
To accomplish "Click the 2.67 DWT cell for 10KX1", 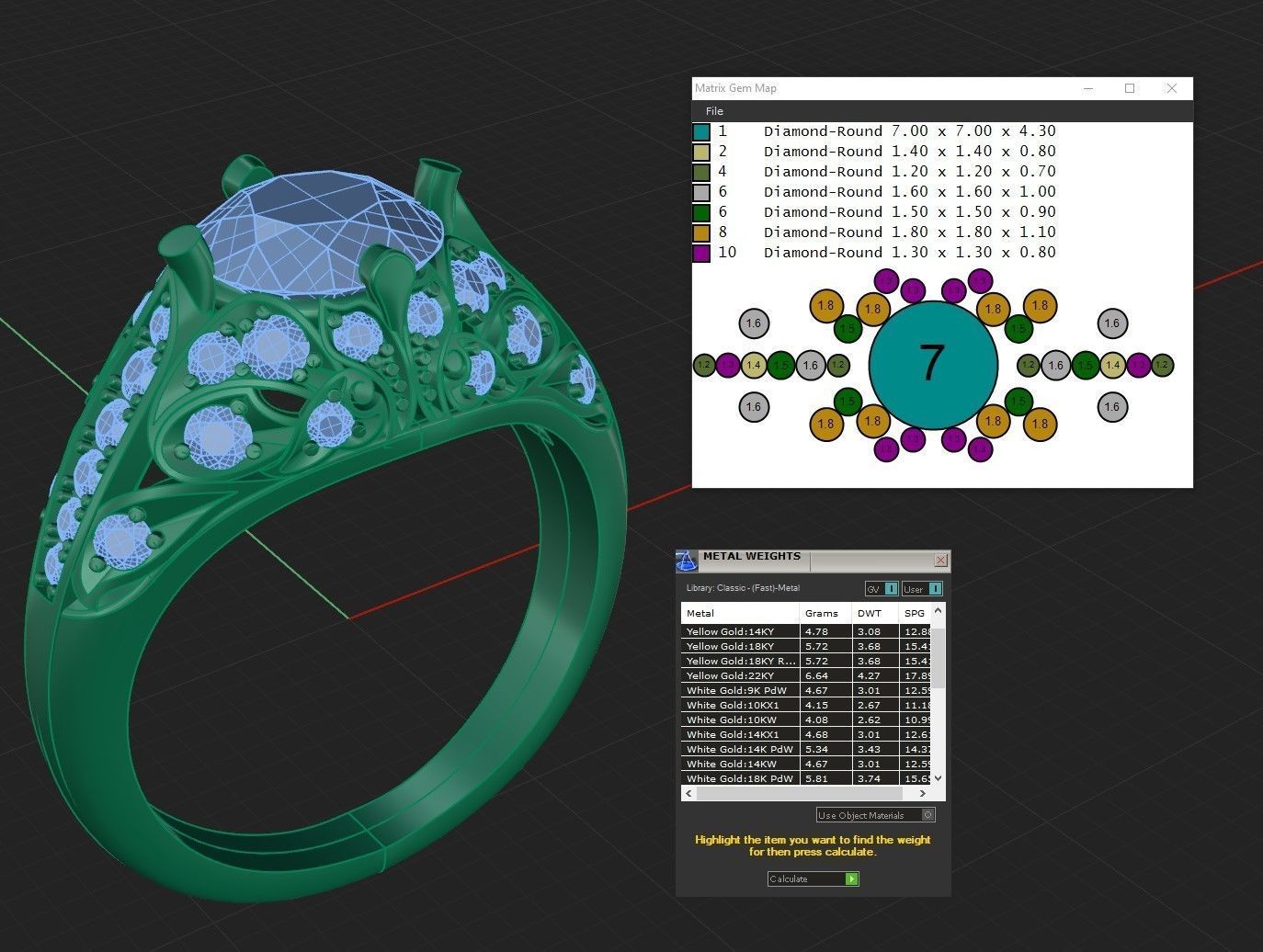I will [875, 705].
